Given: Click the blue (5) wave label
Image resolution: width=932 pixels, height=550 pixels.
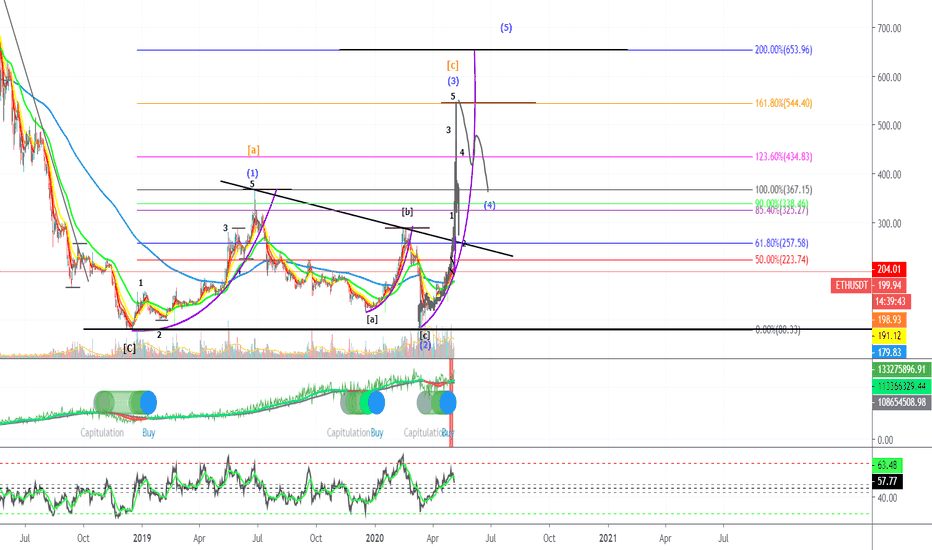Looking at the screenshot, I should pos(506,27).
